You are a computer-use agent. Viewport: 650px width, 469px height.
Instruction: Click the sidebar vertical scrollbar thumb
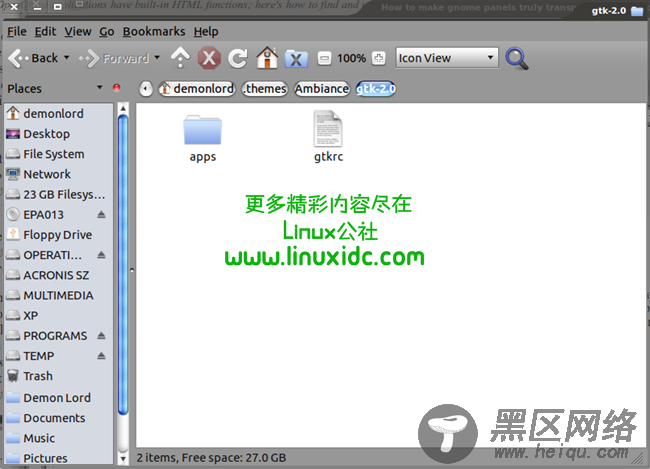click(123, 265)
